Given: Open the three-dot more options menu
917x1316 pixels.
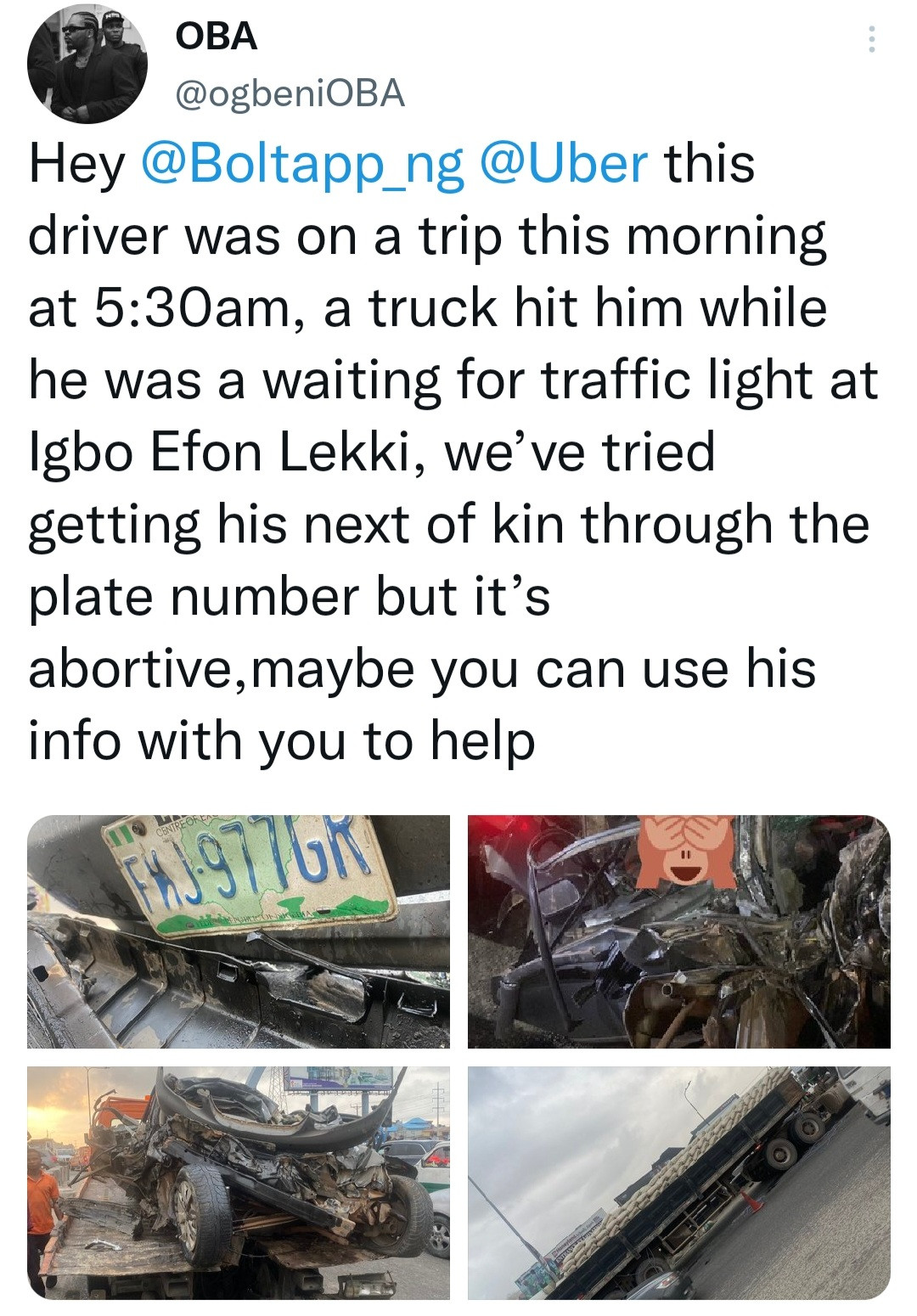Looking at the screenshot, I should coord(871,40).
